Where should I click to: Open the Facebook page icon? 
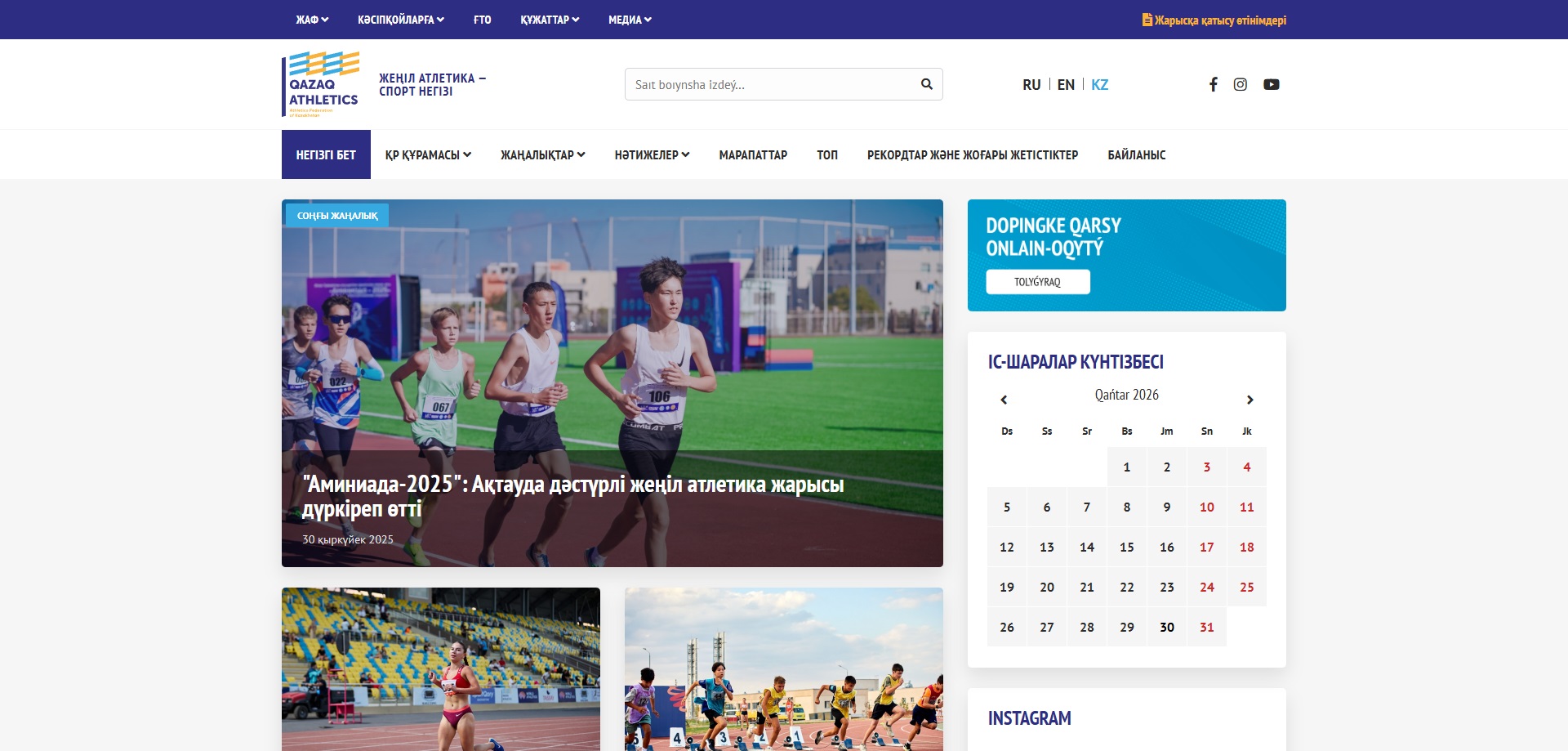[x=1214, y=84]
